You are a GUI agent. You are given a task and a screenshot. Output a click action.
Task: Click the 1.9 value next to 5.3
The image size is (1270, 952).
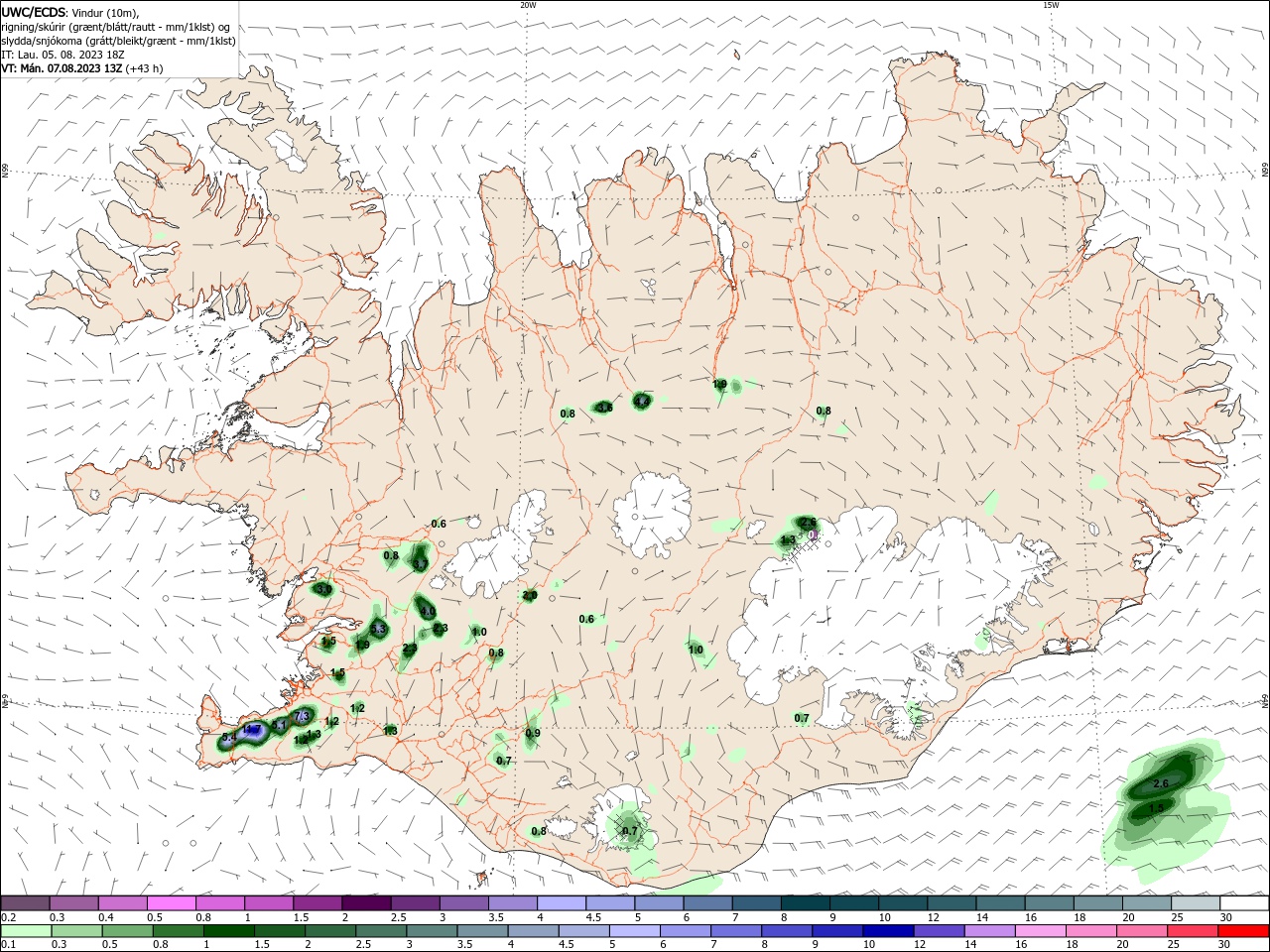click(x=362, y=645)
